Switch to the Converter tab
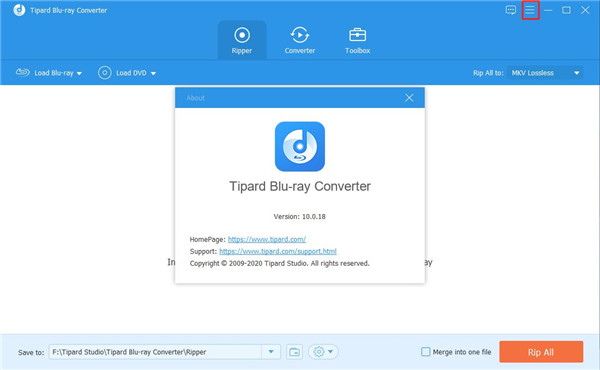Image resolution: width=600 pixels, height=370 pixels. coord(300,41)
